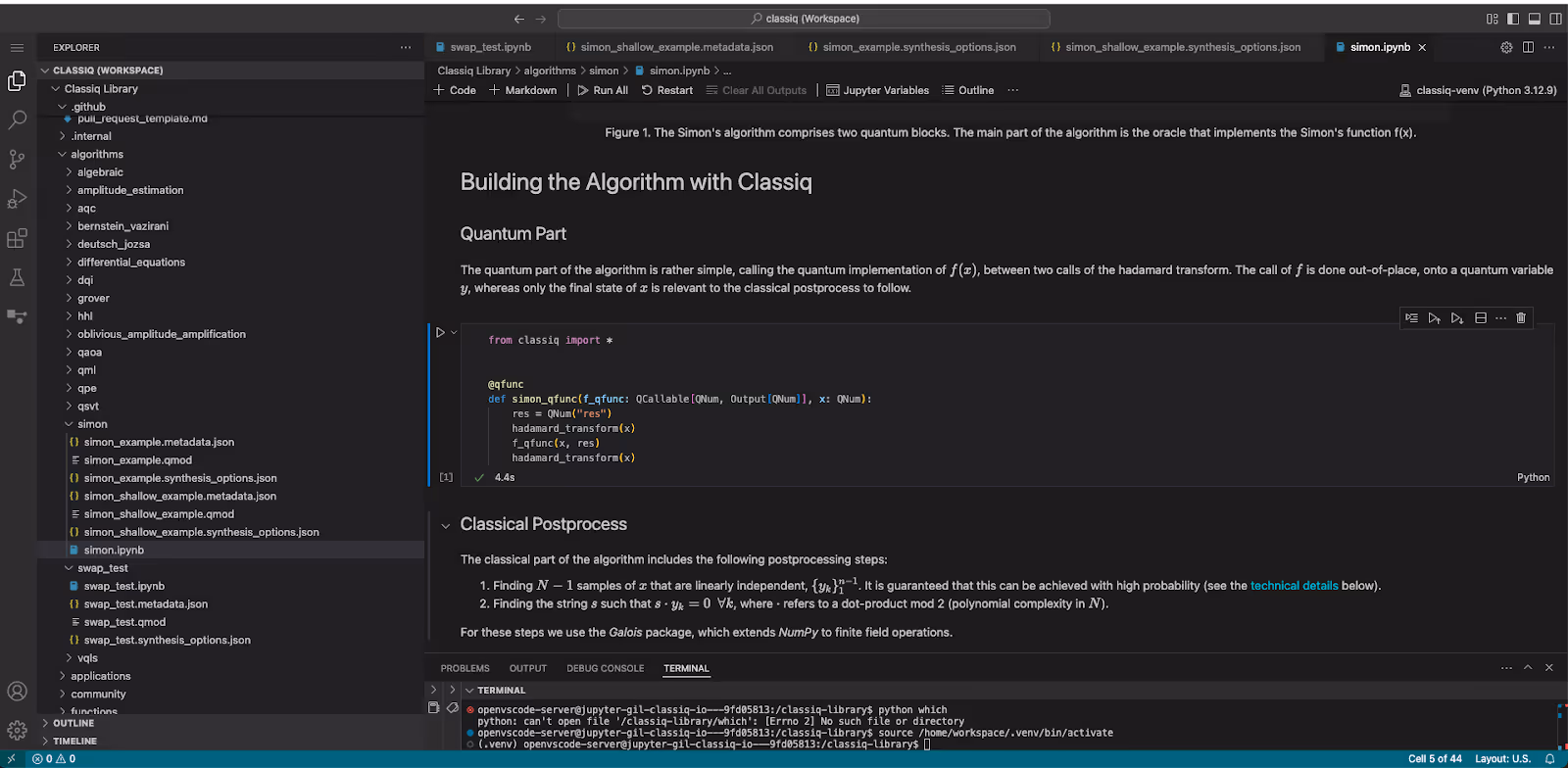Toggle secondary side bar visibility
The image size is (1568, 768).
point(1555,19)
